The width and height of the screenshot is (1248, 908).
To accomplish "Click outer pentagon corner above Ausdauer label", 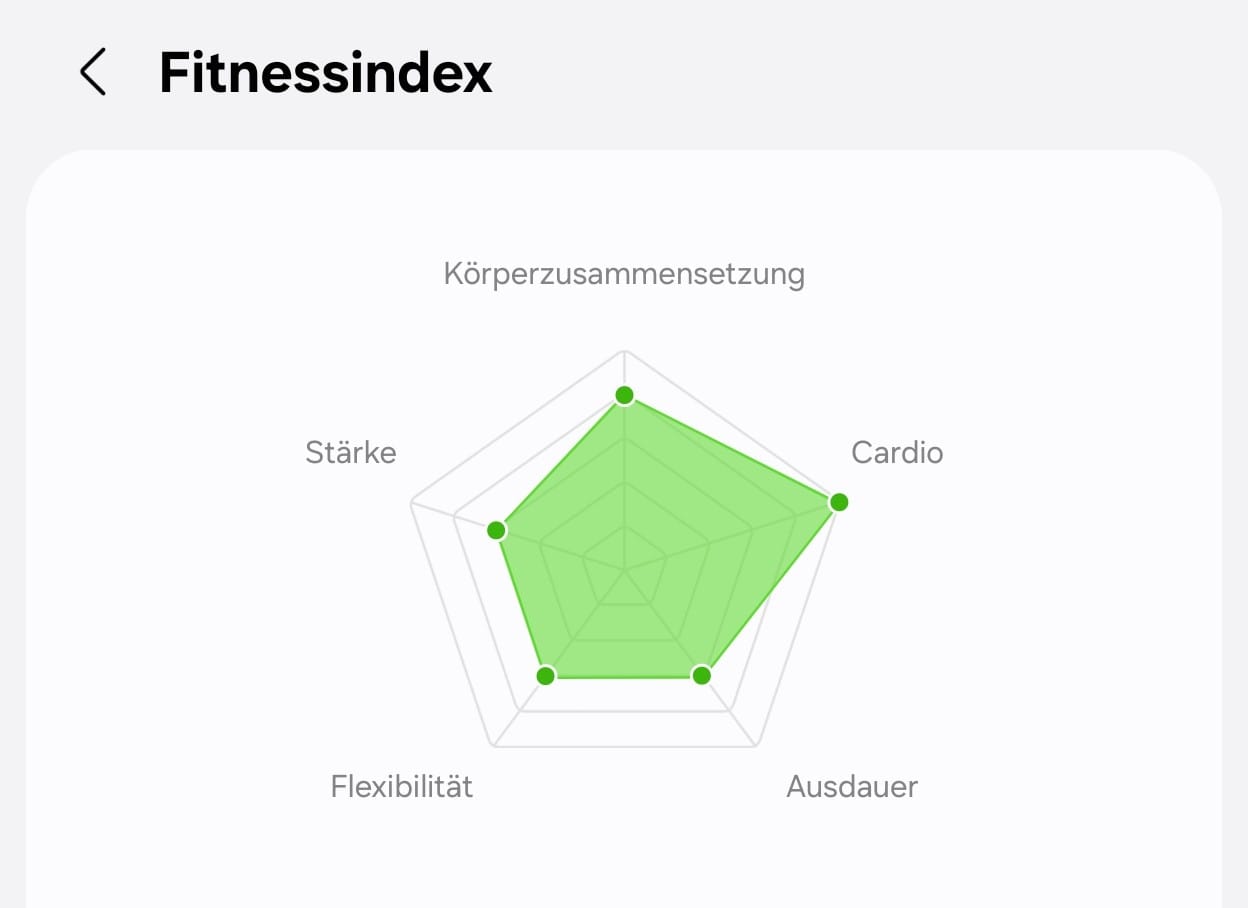I will tap(756, 746).
